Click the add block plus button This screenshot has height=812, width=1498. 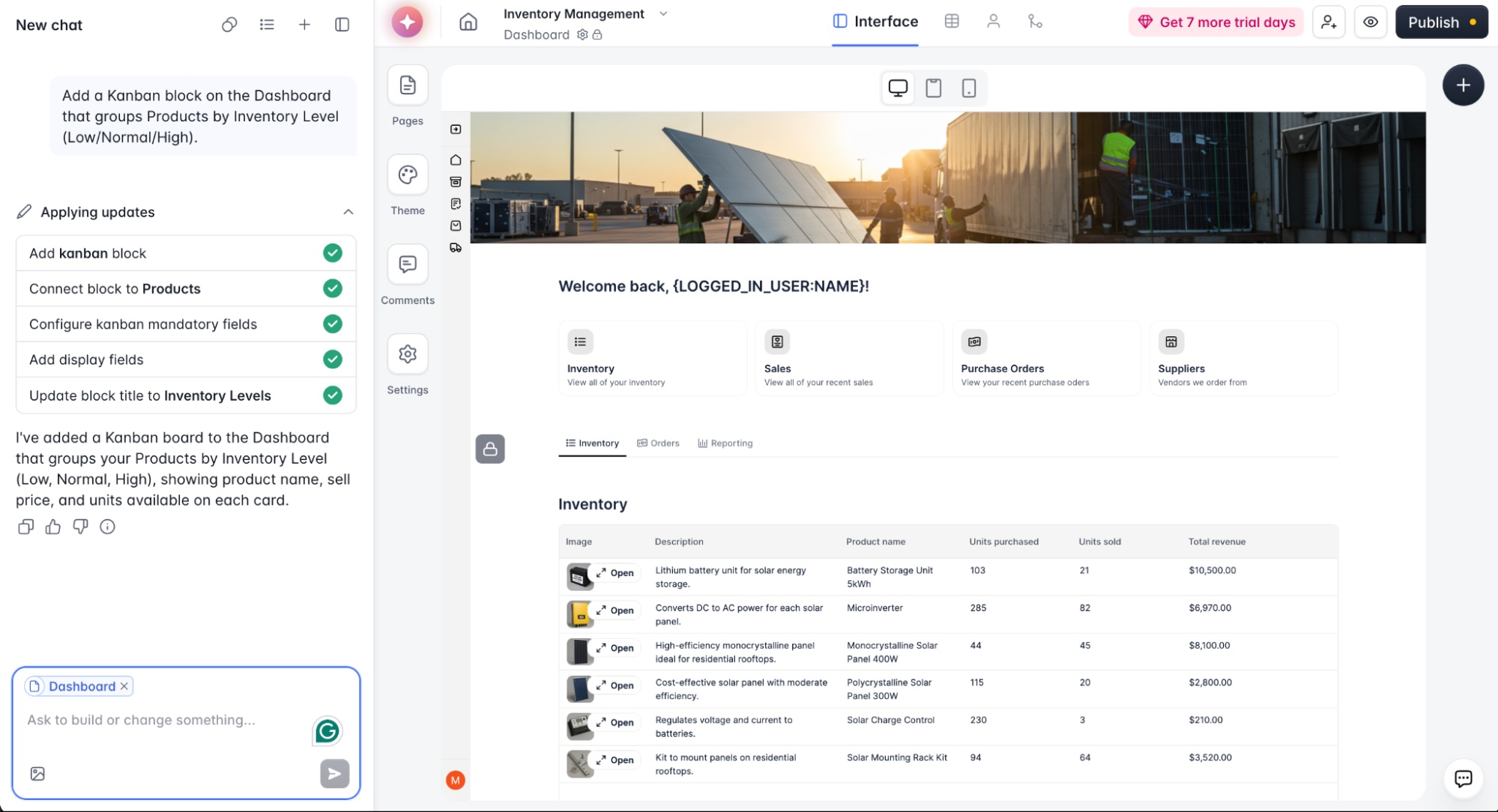coord(1463,85)
